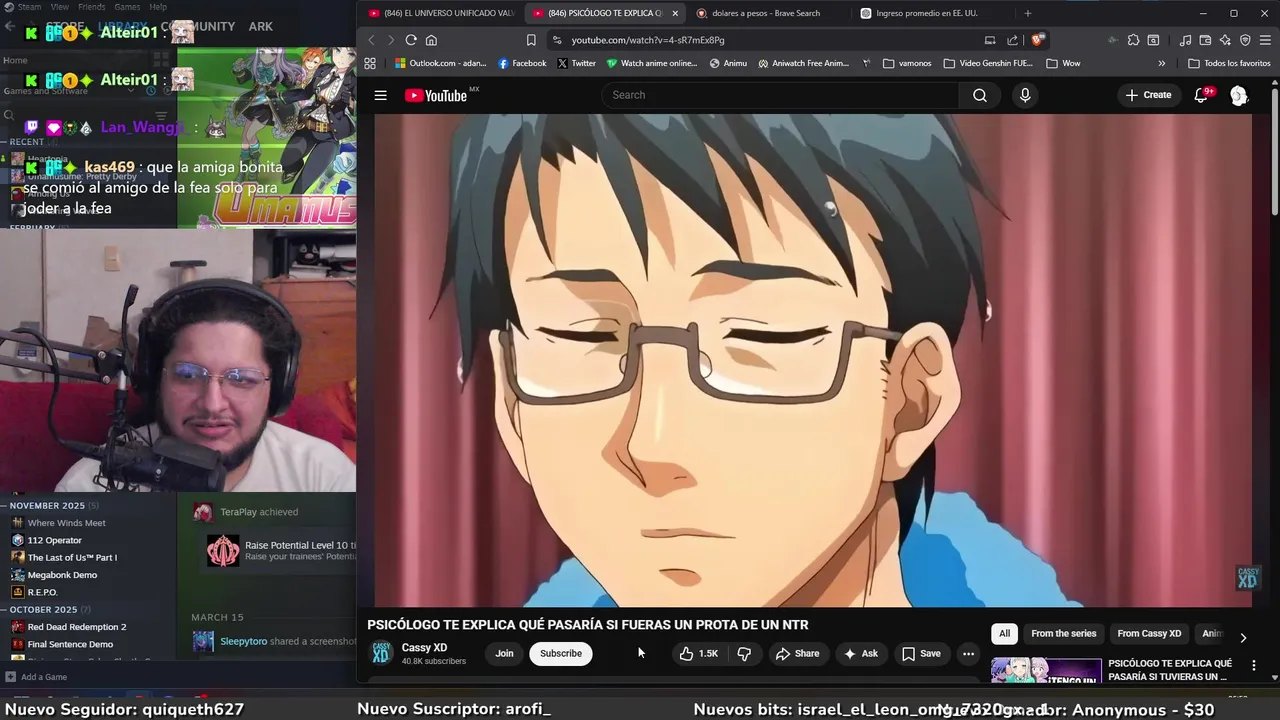Click the YouTube page vertical scrollbar
Image resolution: width=1280 pixels, height=720 pixels.
click(1275, 150)
